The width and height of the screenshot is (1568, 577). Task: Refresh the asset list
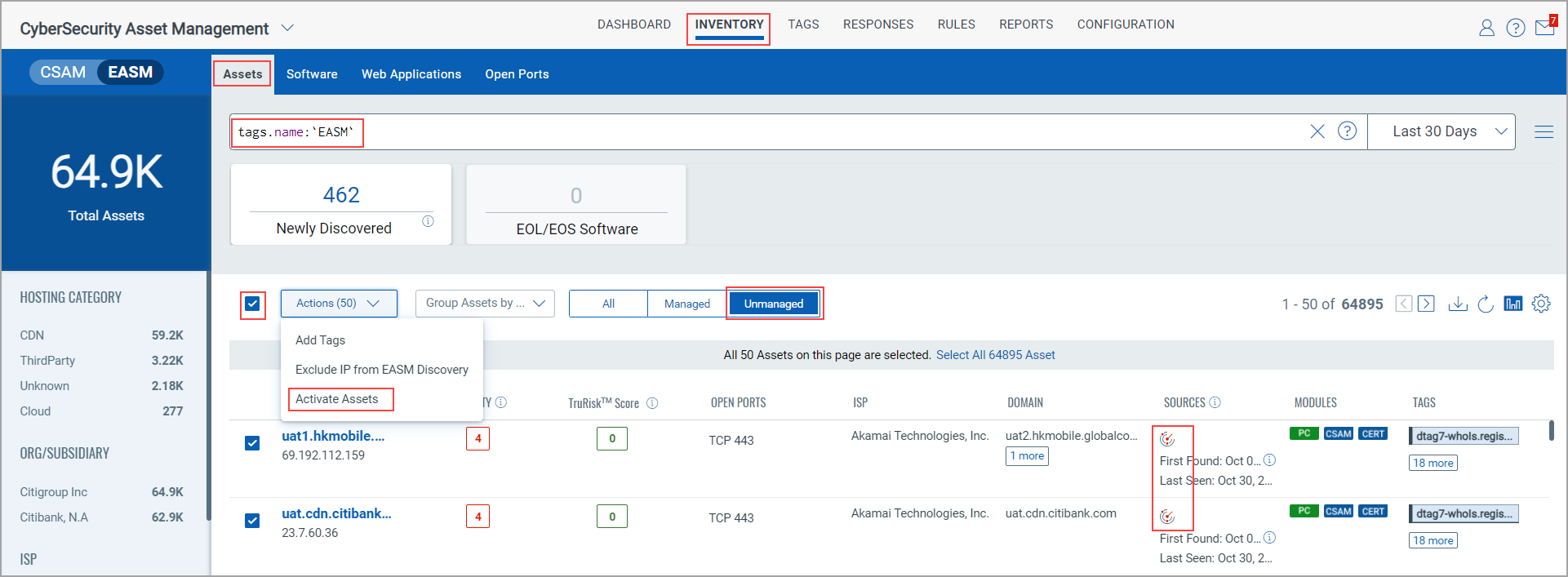(x=1486, y=304)
